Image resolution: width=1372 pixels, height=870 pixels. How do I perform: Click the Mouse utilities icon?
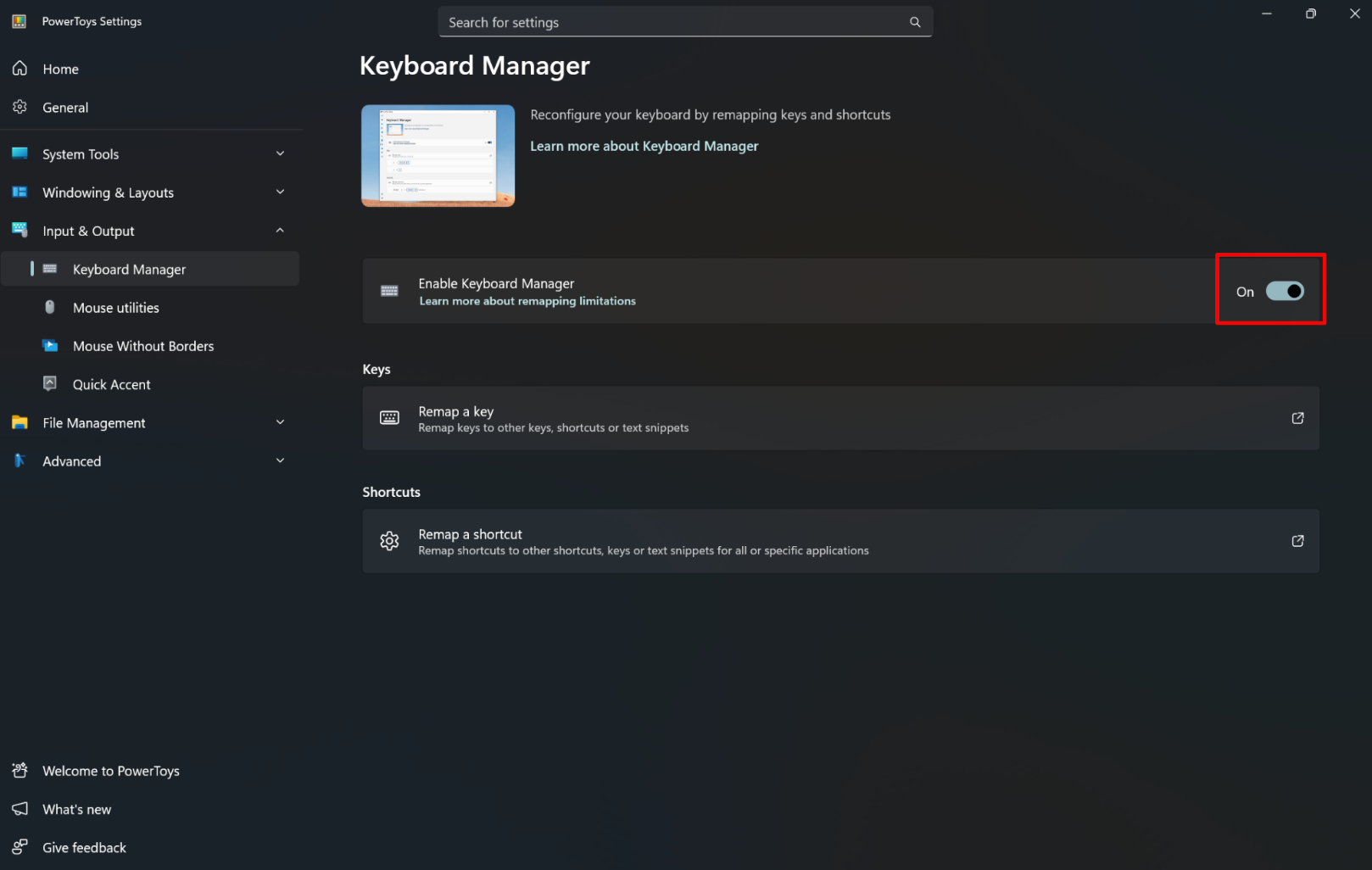[50, 307]
